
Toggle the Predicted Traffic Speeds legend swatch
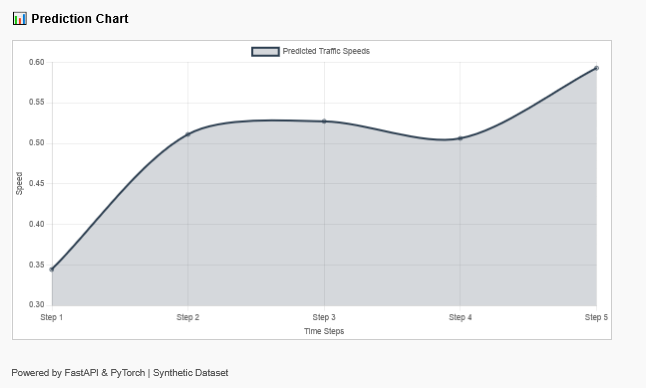click(265, 51)
